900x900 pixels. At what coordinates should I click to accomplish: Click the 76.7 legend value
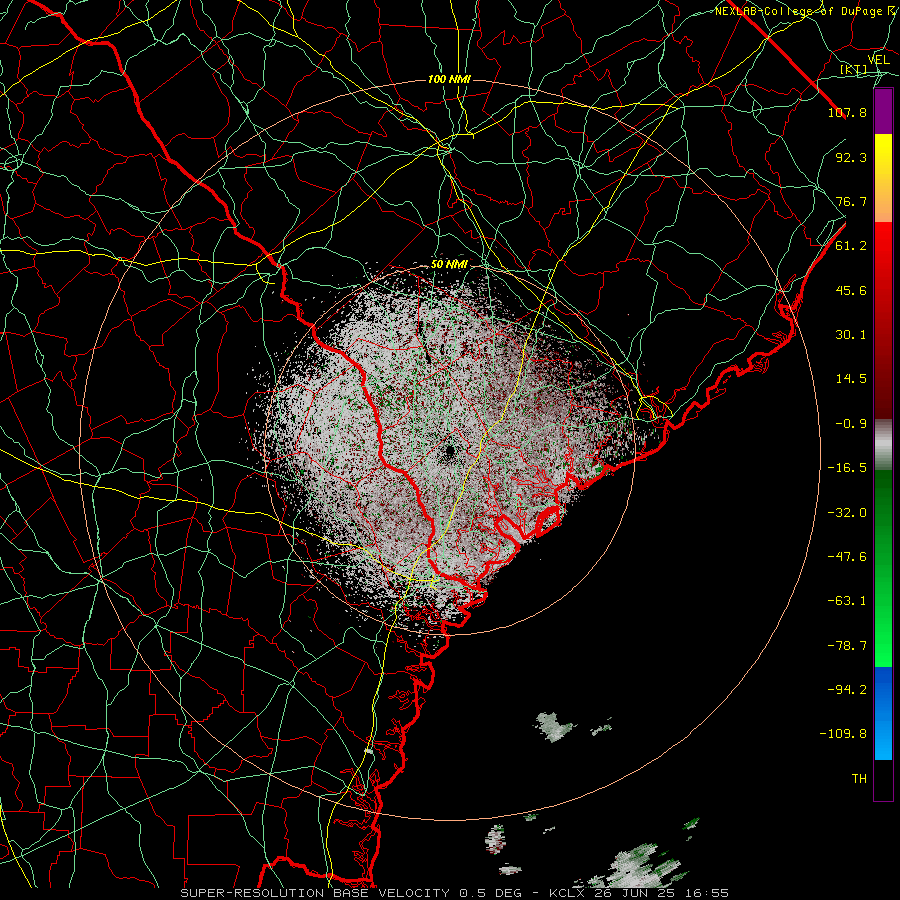(x=851, y=201)
